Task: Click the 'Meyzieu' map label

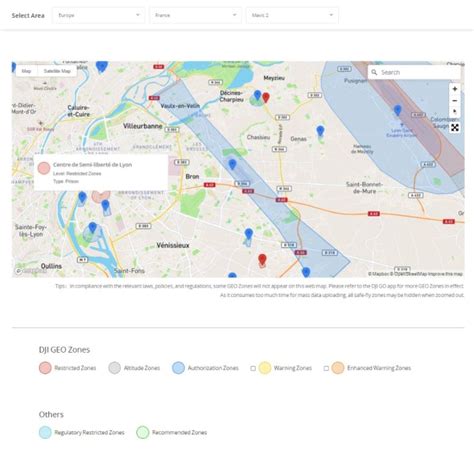Action: pos(274,78)
